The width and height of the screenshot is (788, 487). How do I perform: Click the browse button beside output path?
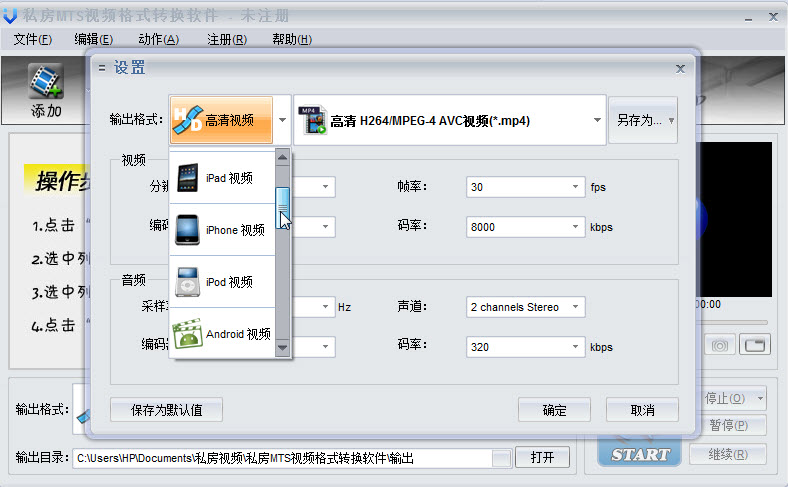[x=502, y=458]
